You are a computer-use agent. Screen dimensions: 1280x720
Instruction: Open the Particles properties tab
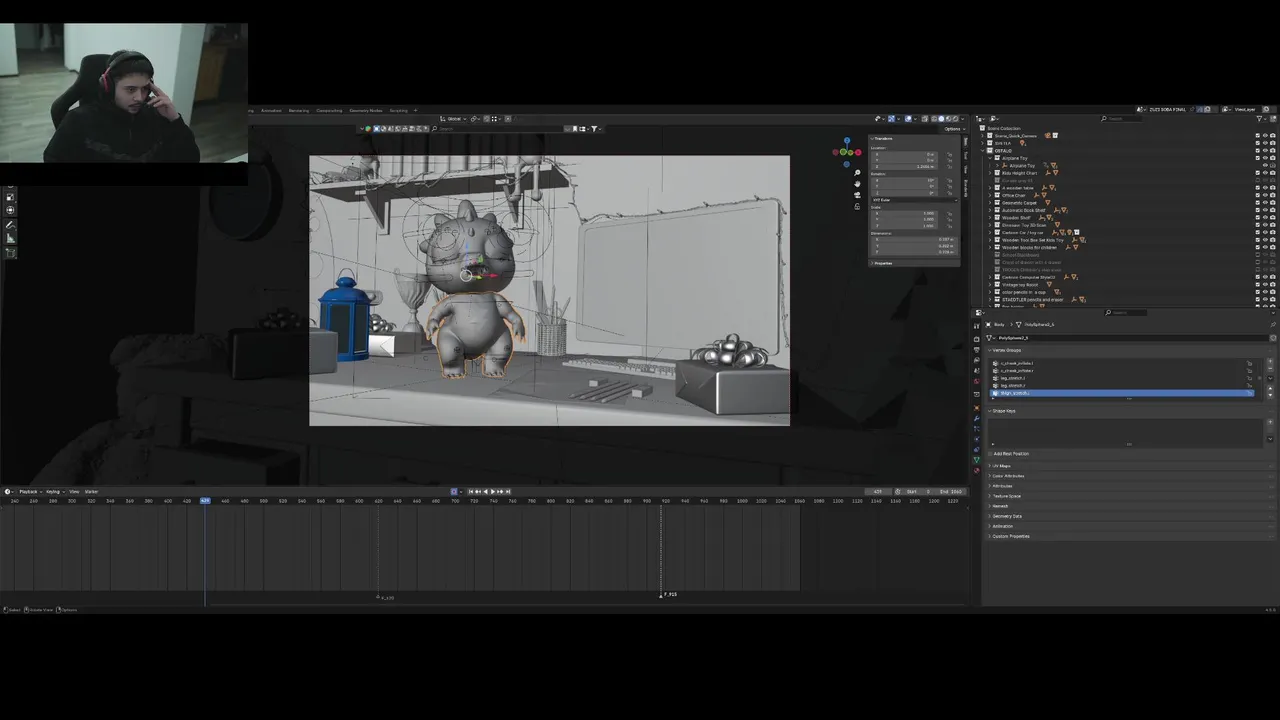pos(977,429)
